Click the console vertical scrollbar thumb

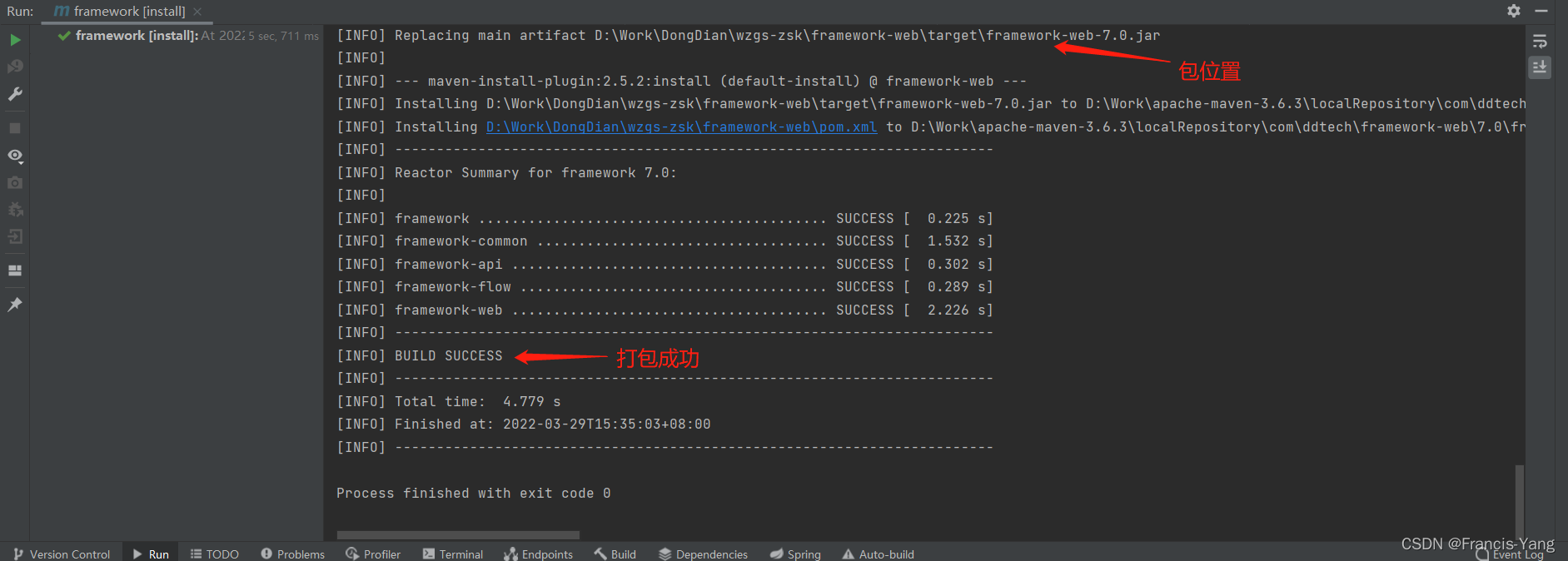pyautogui.click(x=1519, y=502)
